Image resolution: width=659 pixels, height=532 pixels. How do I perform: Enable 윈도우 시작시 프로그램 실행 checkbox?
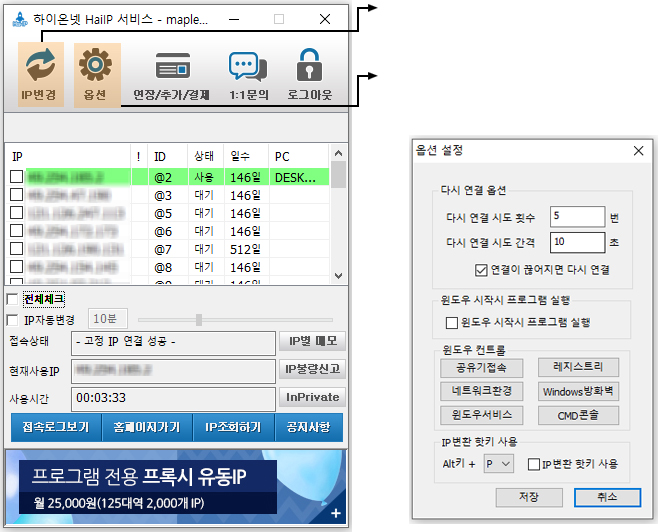tap(452, 323)
